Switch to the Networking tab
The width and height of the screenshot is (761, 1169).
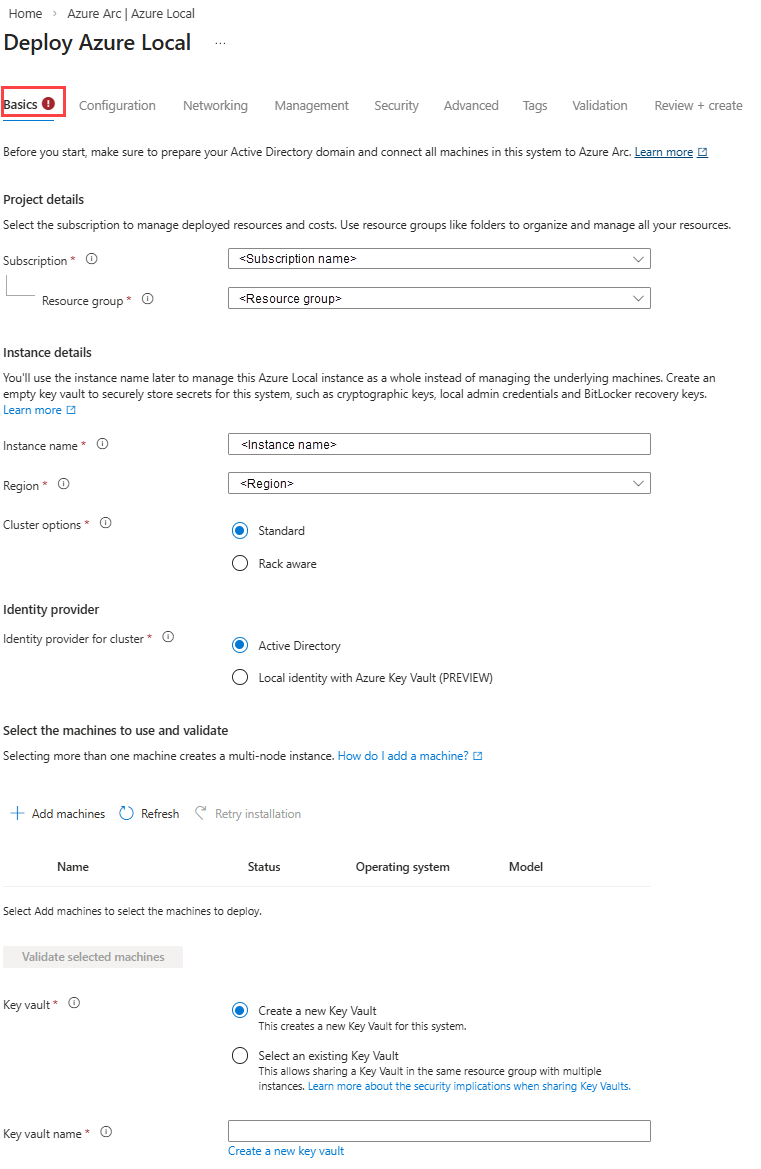[x=215, y=106]
